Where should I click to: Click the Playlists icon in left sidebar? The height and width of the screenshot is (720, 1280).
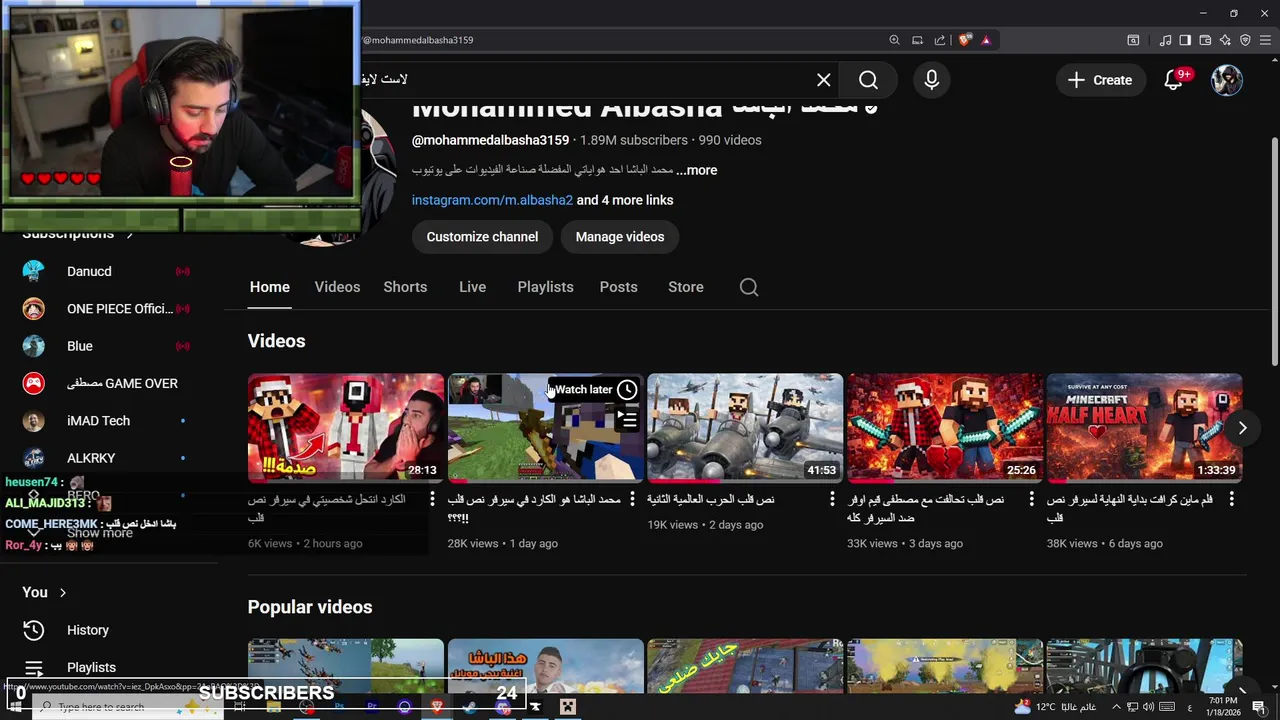click(34, 667)
